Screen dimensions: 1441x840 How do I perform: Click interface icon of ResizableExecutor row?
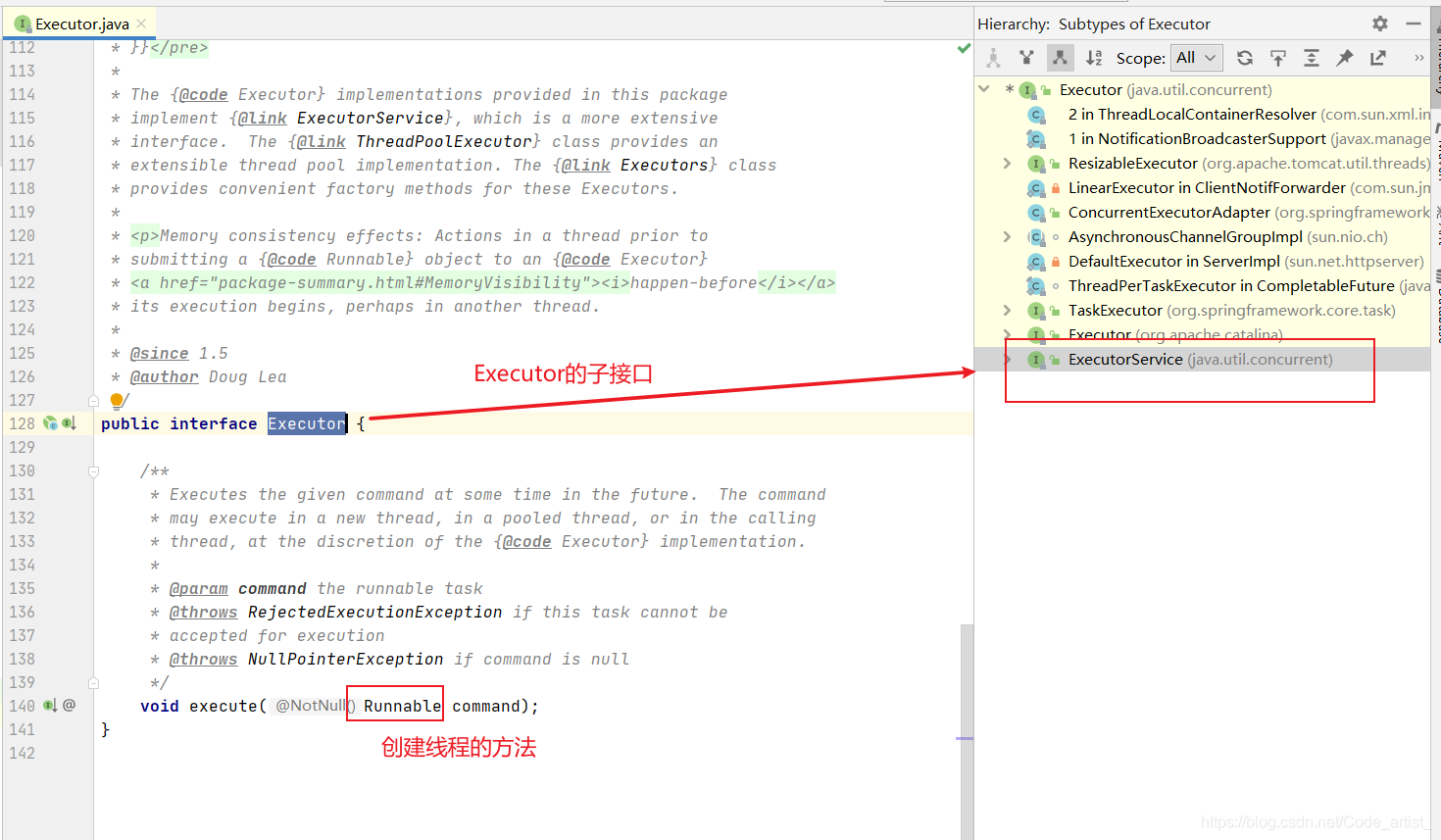pyautogui.click(x=1035, y=164)
